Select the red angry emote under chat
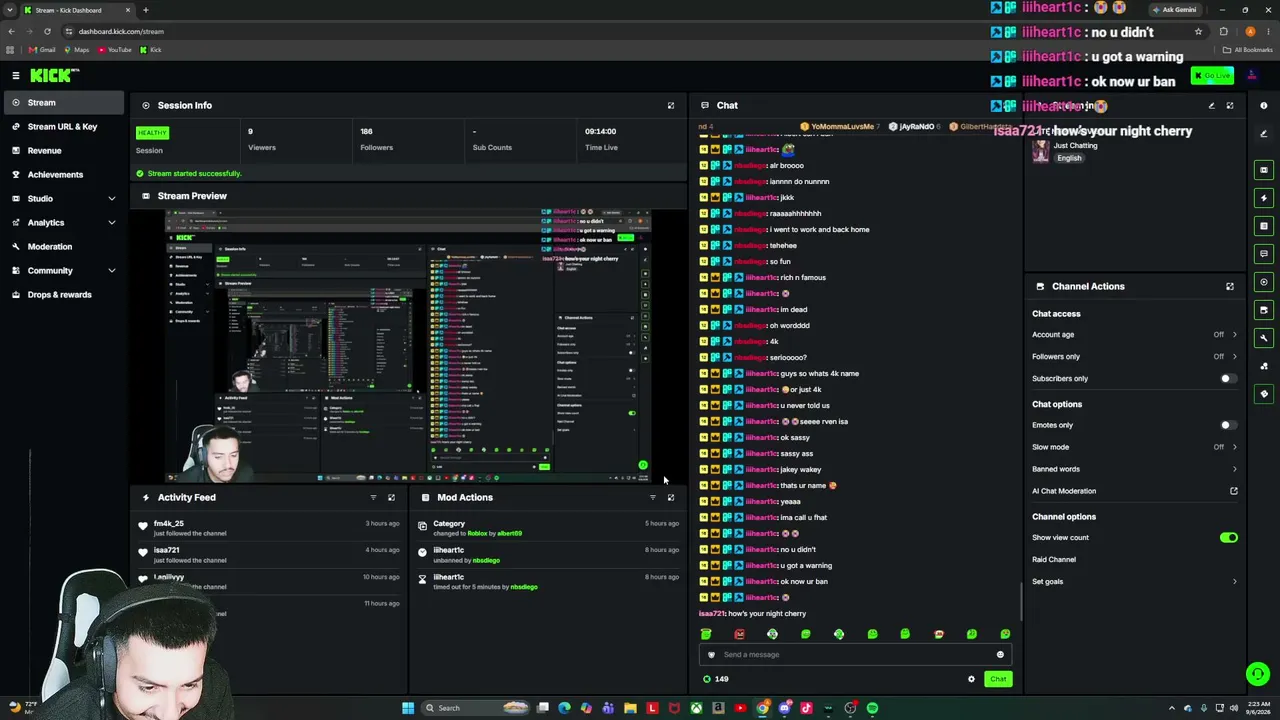This screenshot has height=720, width=1280. 739,634
